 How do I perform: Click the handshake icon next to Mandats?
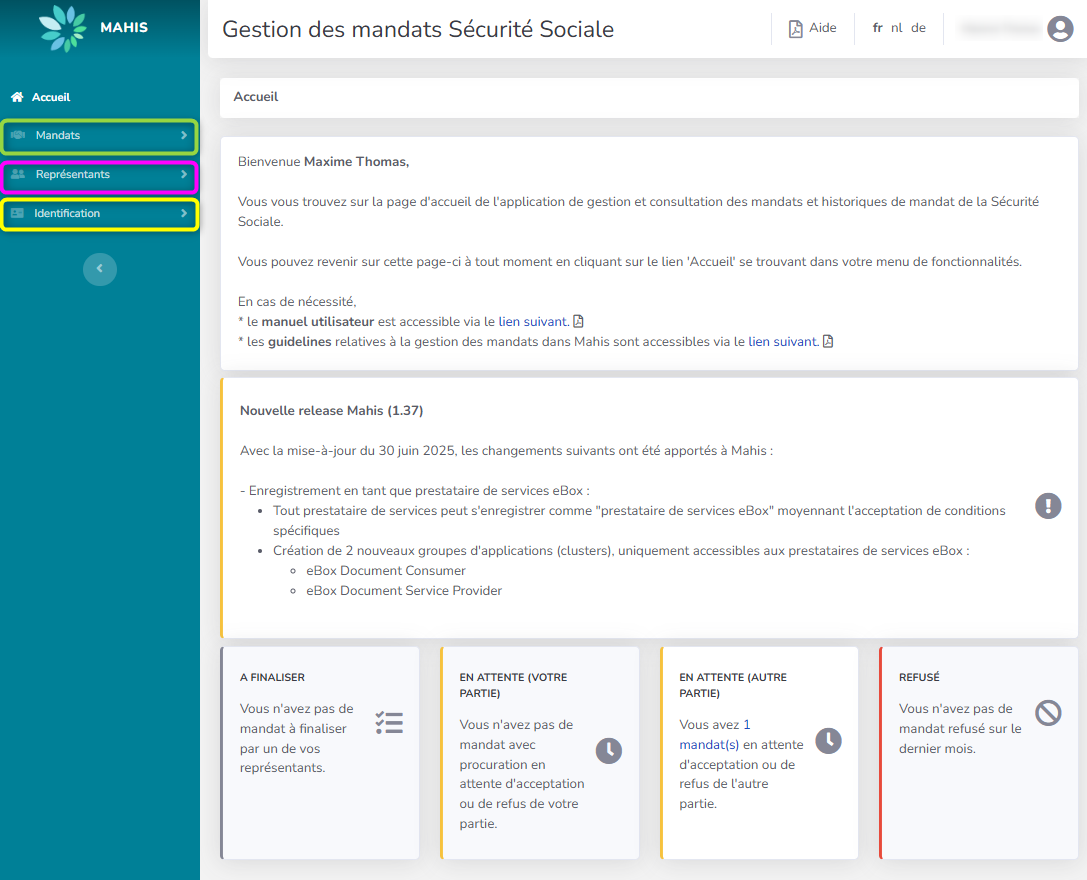click(18, 135)
